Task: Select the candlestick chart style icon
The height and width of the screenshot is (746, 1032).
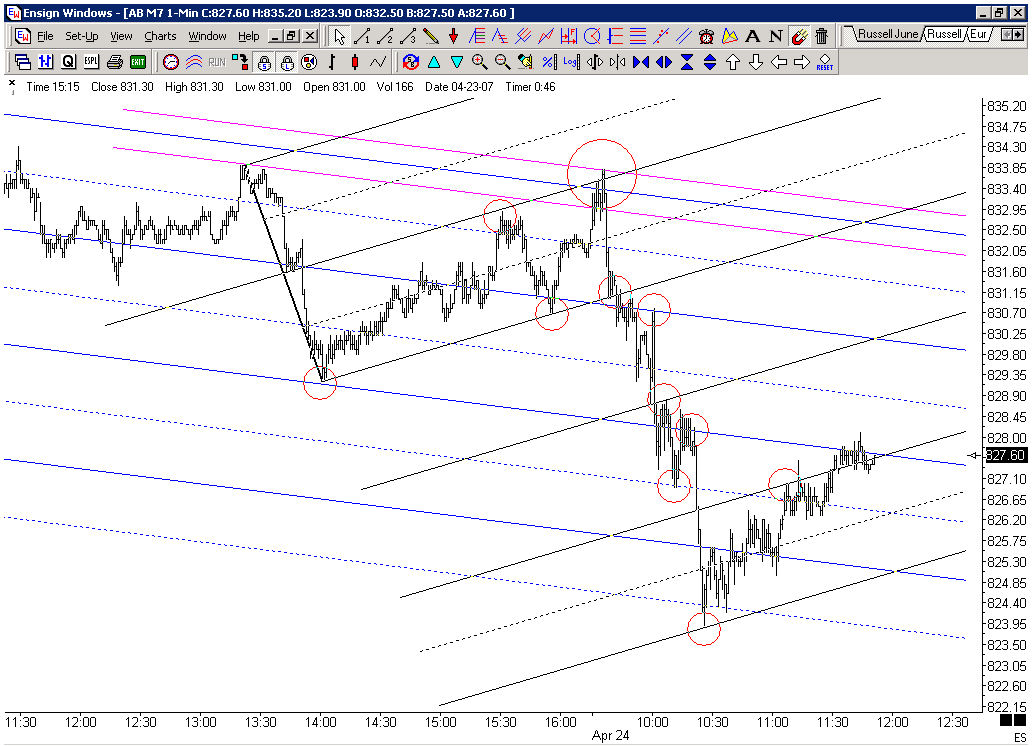Action: click(355, 62)
